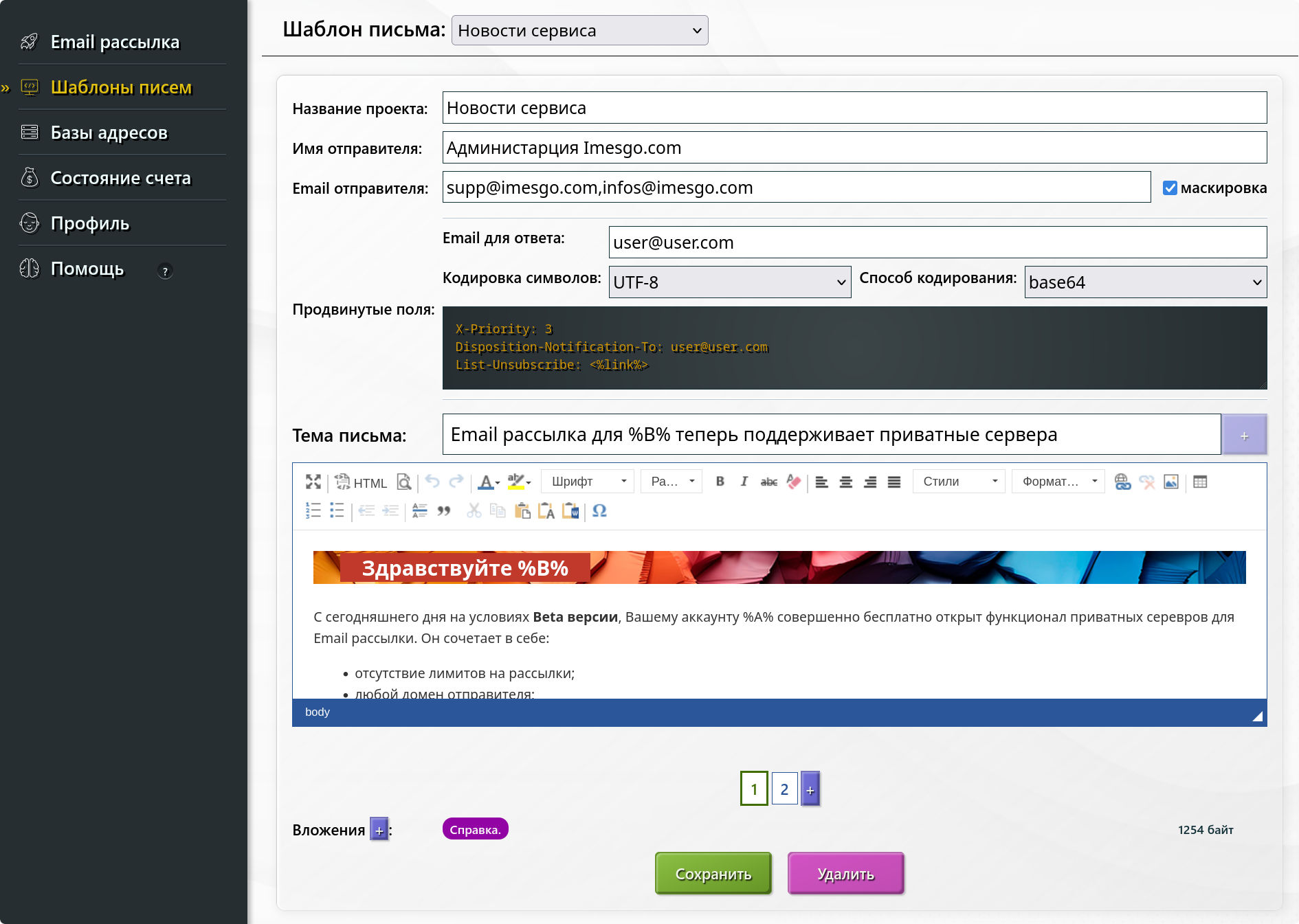Image resolution: width=1299 pixels, height=924 pixels.
Task: Click the maximize editor icon
Action: click(x=313, y=482)
